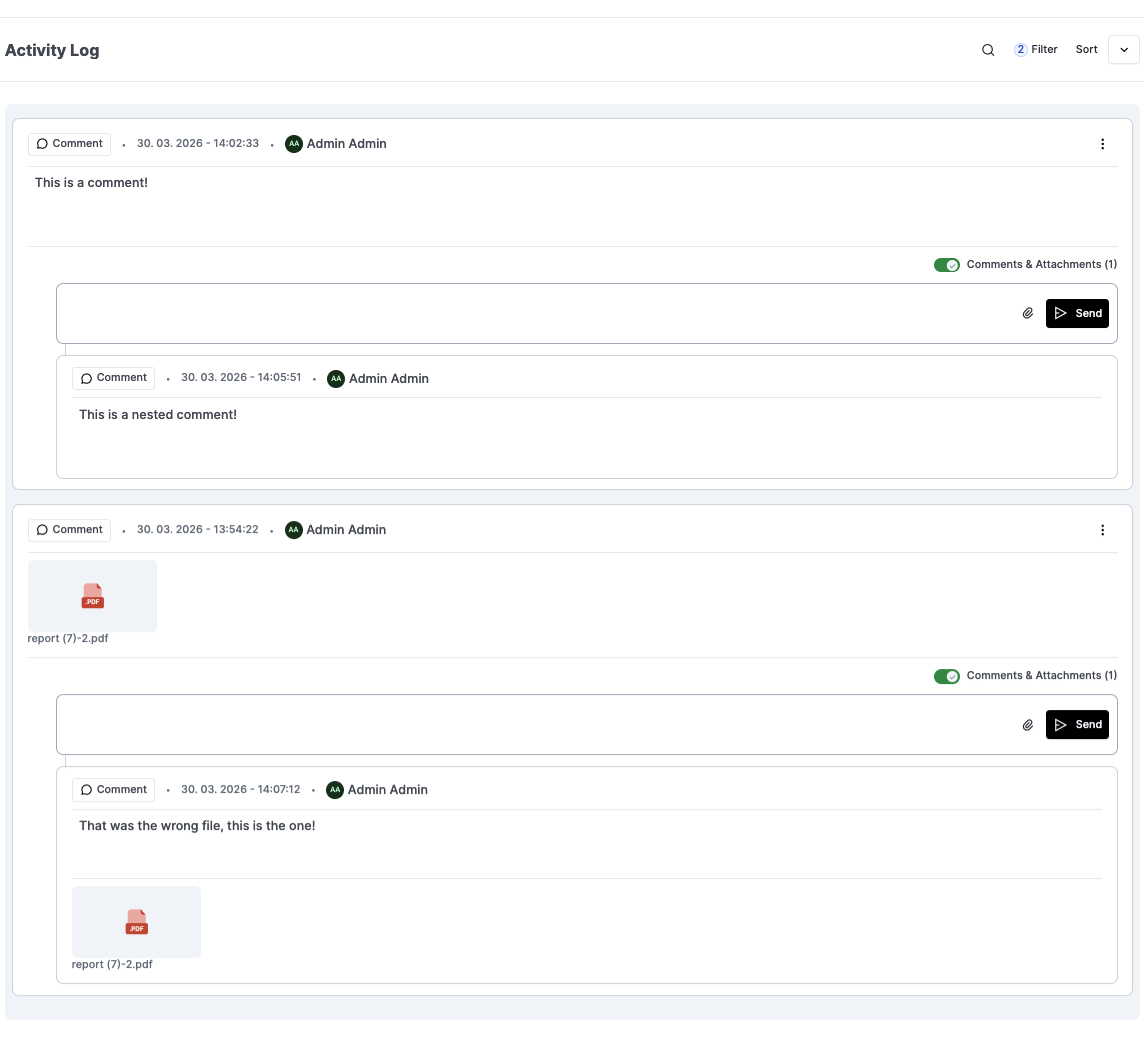Toggle Comments & Attachments switch on second comment

pos(946,676)
